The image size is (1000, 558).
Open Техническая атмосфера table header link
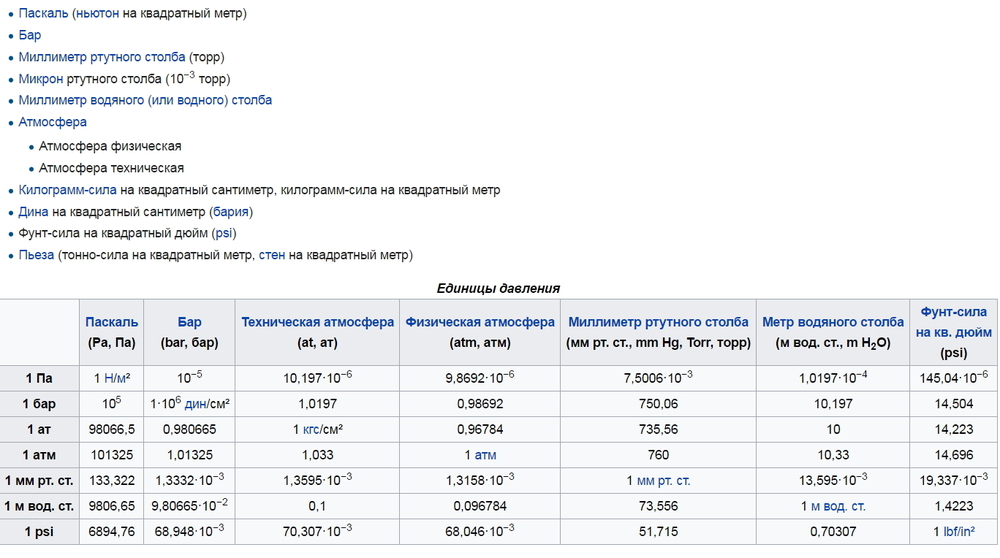318,322
